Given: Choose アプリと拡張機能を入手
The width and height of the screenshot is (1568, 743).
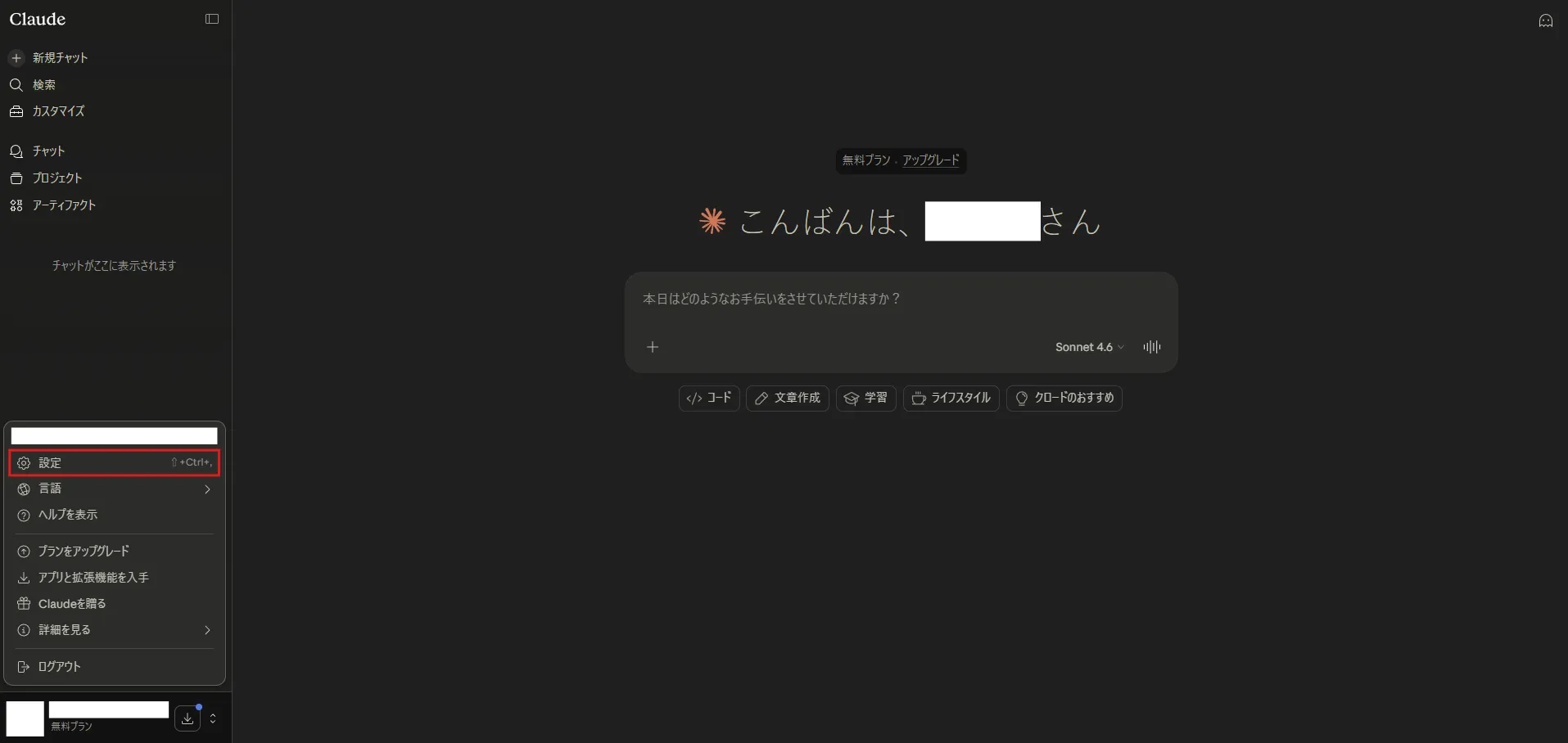Looking at the screenshot, I should (115, 578).
